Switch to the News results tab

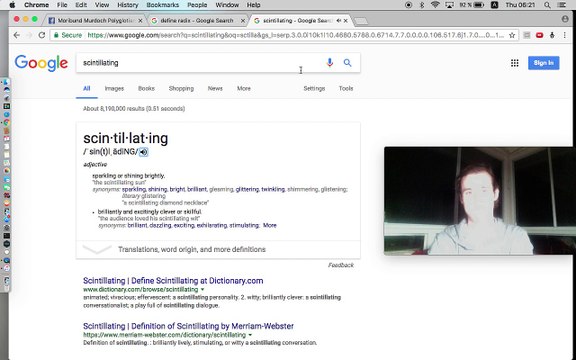[215, 89]
